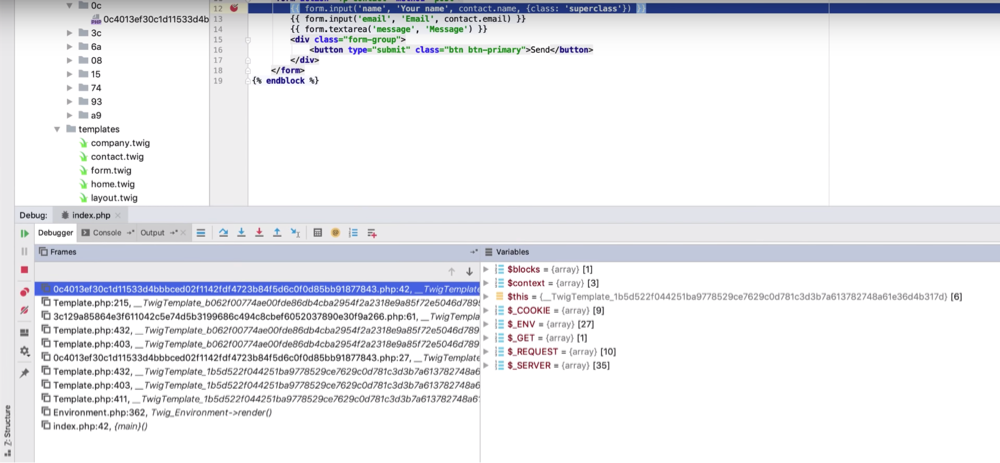
Task: Close the Output tab
Action: [x=184, y=233]
